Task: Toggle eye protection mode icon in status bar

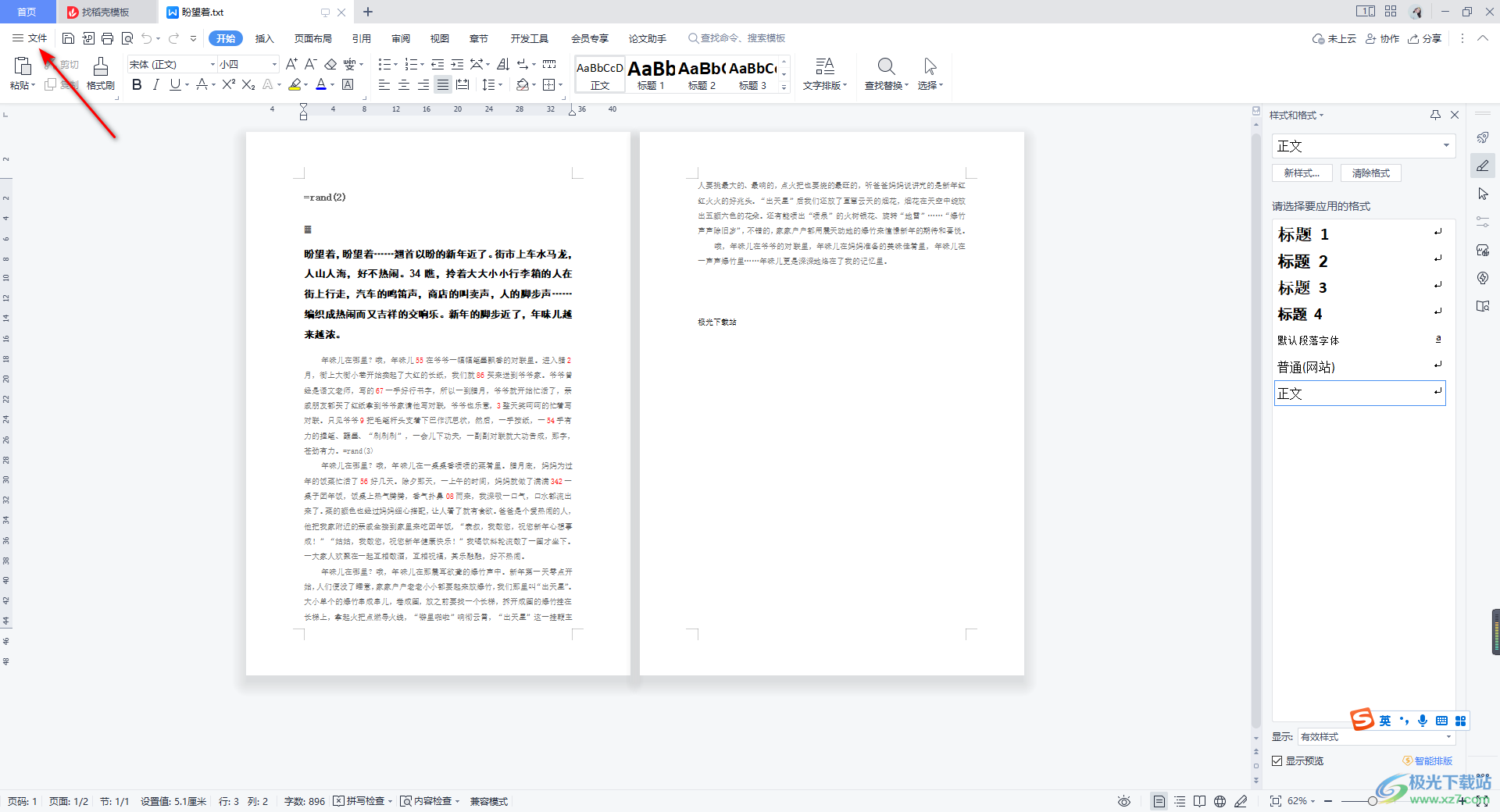Action: click(1124, 801)
